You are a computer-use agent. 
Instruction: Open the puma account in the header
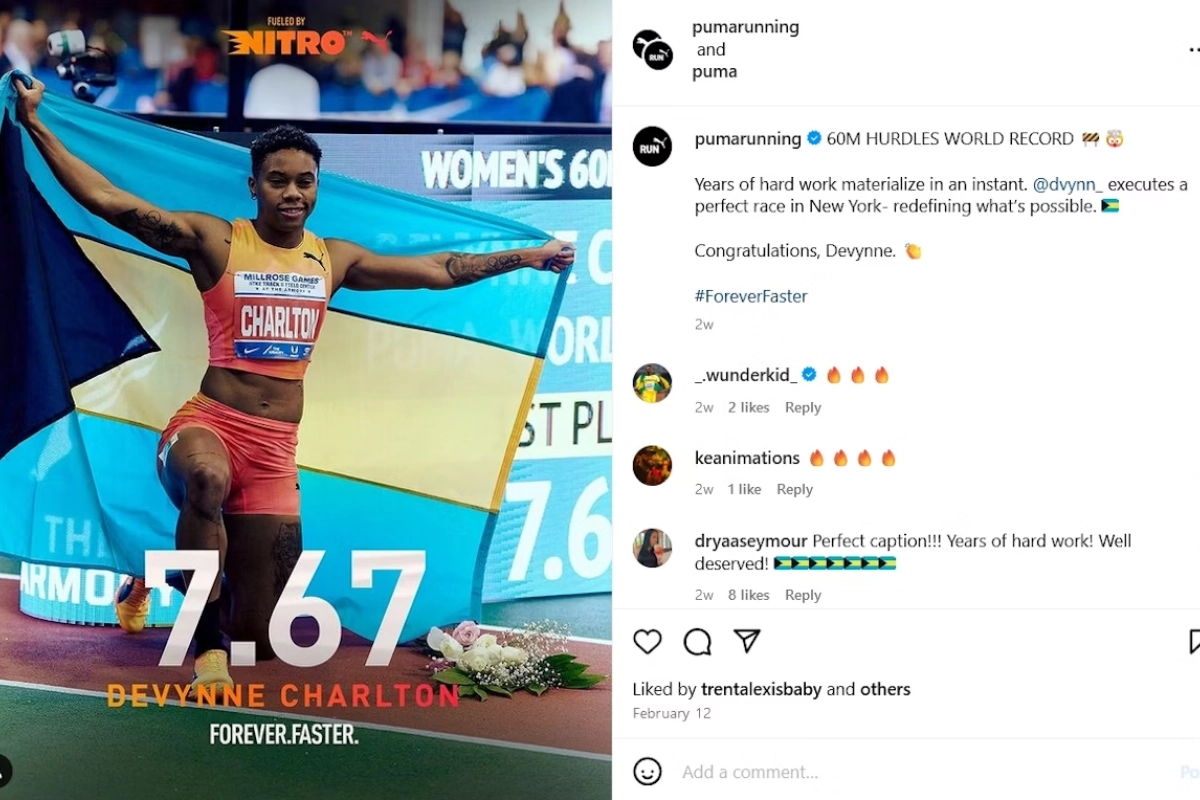pyautogui.click(x=715, y=71)
